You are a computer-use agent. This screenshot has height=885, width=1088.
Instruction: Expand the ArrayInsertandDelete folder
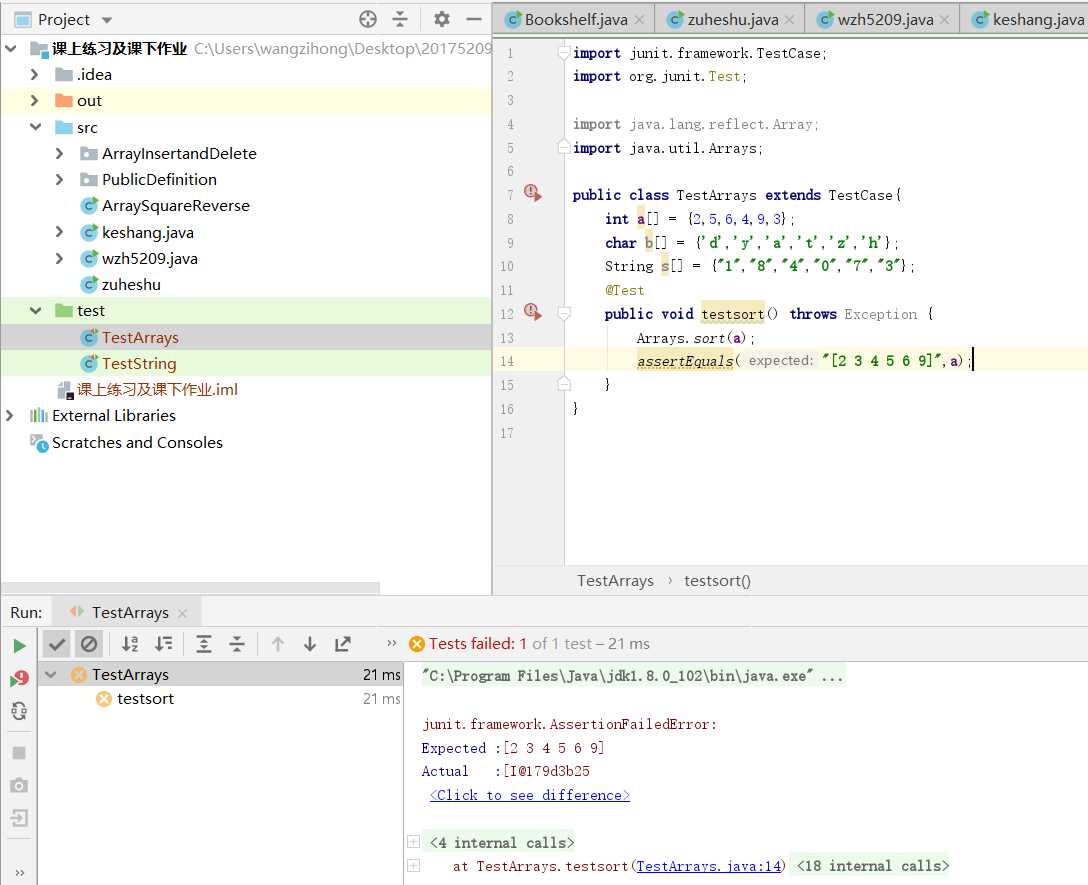pyautogui.click(x=60, y=154)
